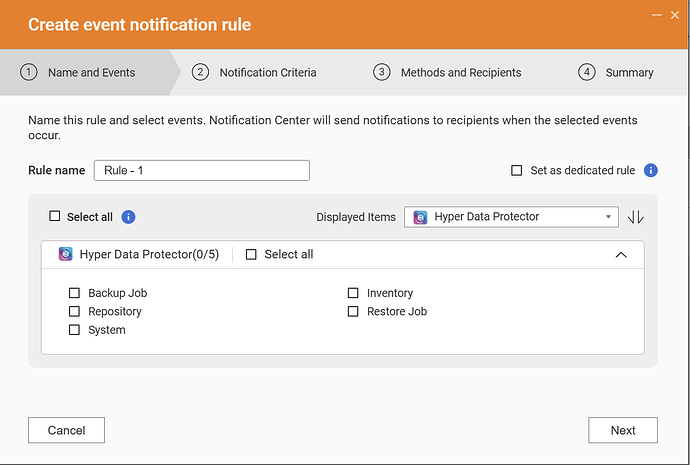690x465 pixels.
Task: Jump to Methods and Recipients step
Action: click(x=460, y=72)
